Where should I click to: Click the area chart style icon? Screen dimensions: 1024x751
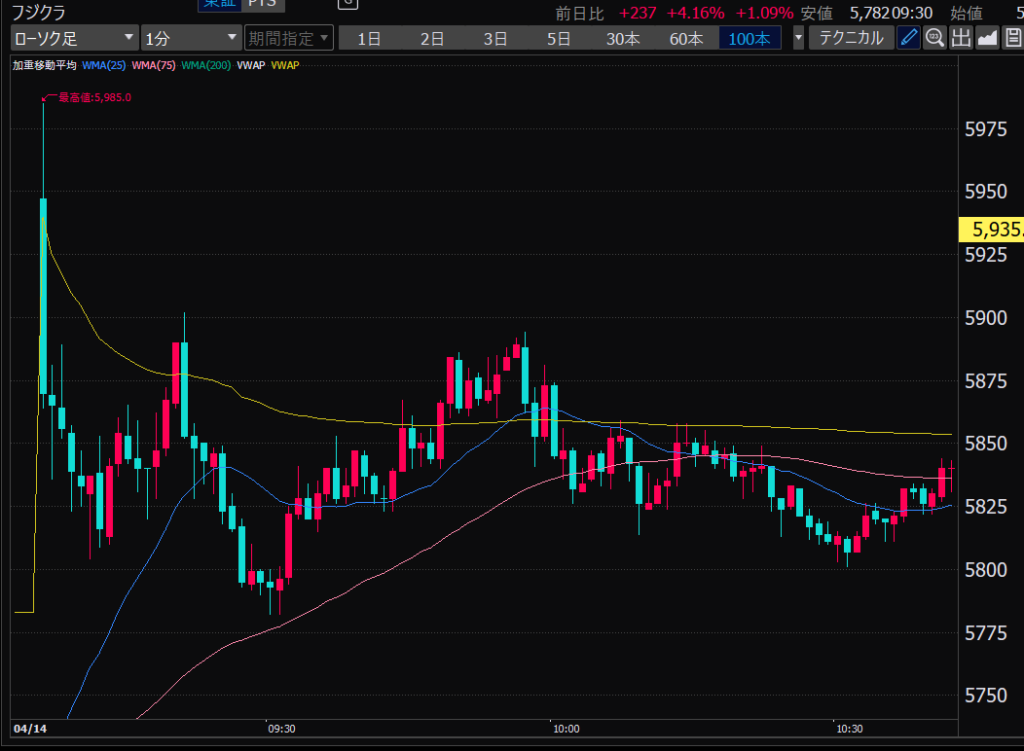point(987,39)
